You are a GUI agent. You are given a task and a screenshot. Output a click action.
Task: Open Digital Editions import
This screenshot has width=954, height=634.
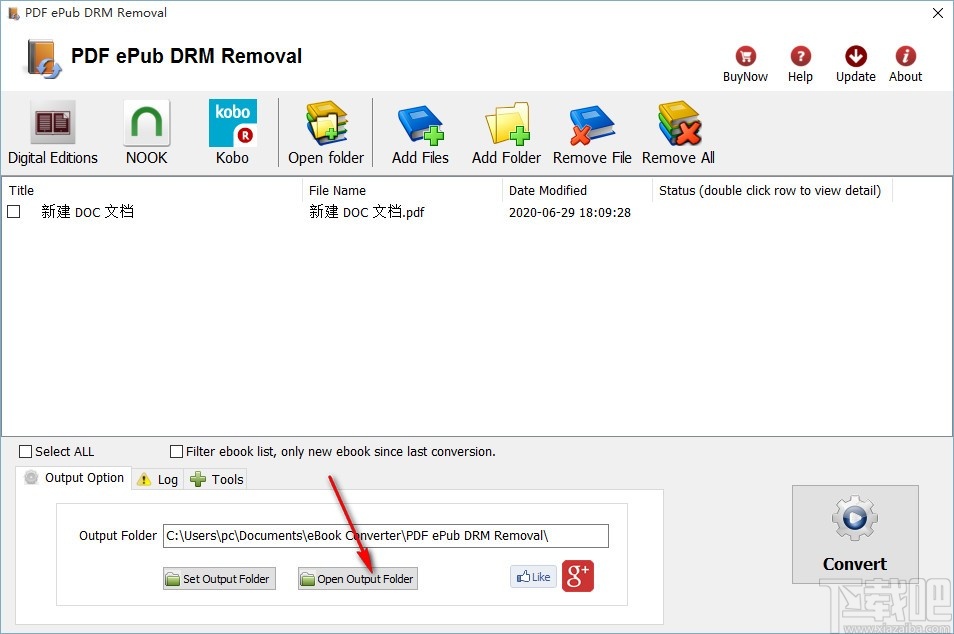(x=53, y=133)
